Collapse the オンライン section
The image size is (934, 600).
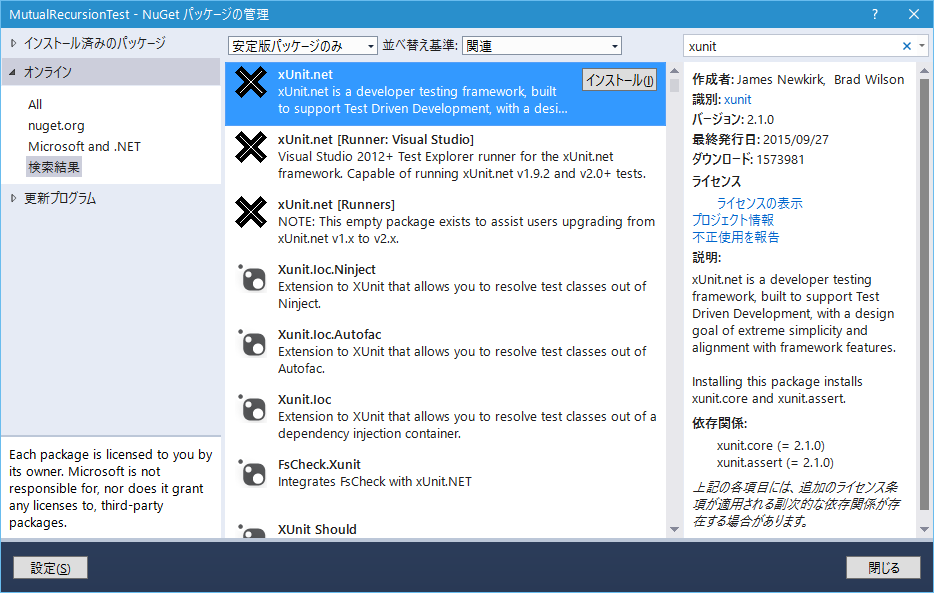[x=13, y=72]
